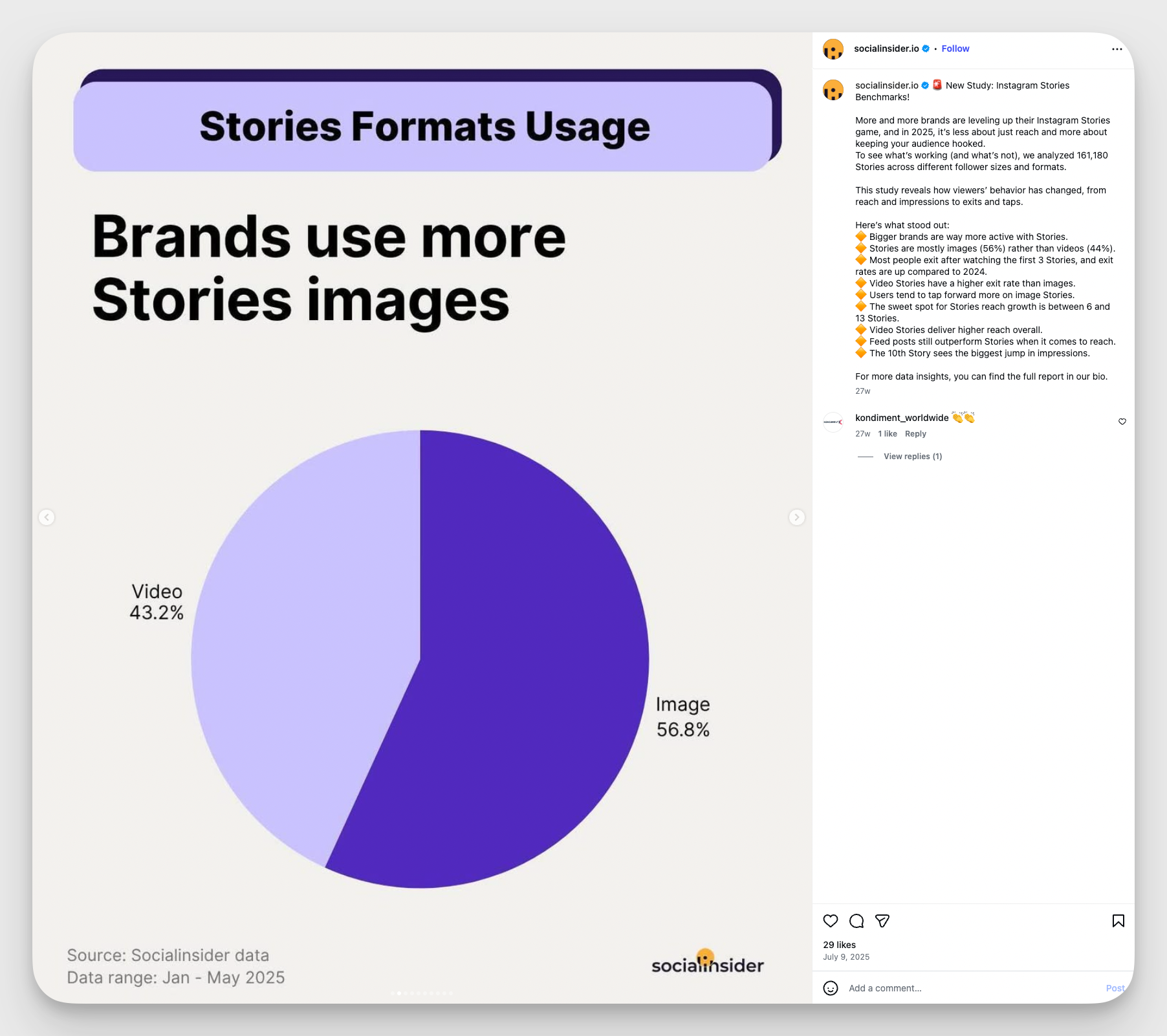Click the Post button to submit a comment
This screenshot has width=1167, height=1036.
(1115, 989)
